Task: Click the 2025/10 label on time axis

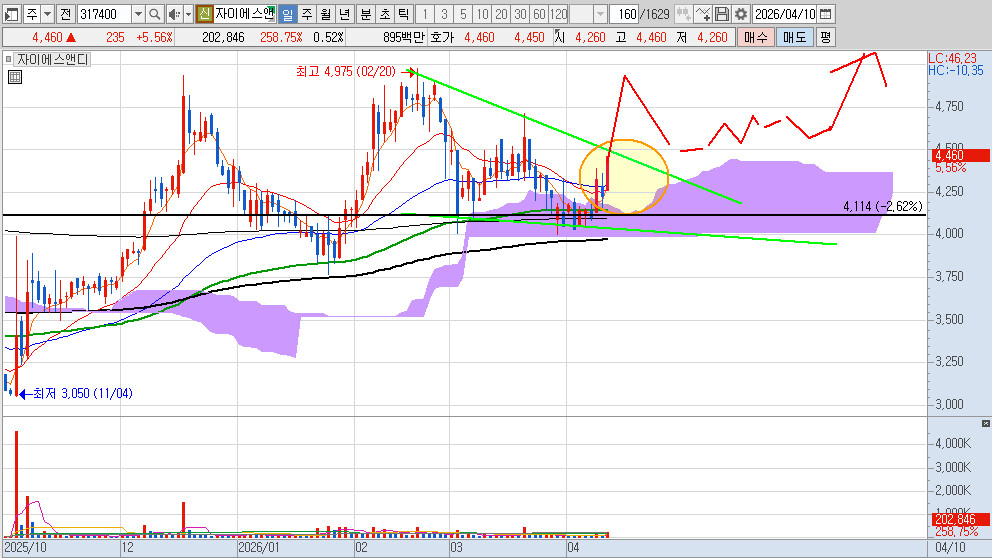Action: coord(25,547)
